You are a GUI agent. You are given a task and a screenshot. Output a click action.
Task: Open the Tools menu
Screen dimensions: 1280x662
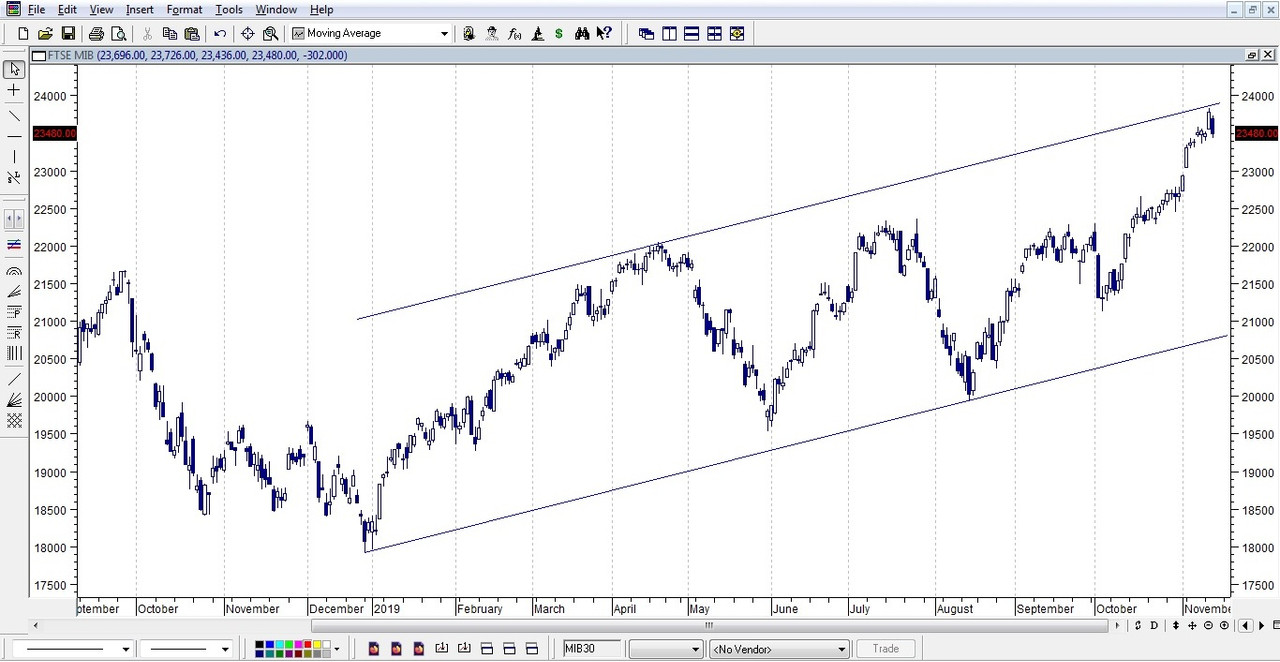coord(229,9)
